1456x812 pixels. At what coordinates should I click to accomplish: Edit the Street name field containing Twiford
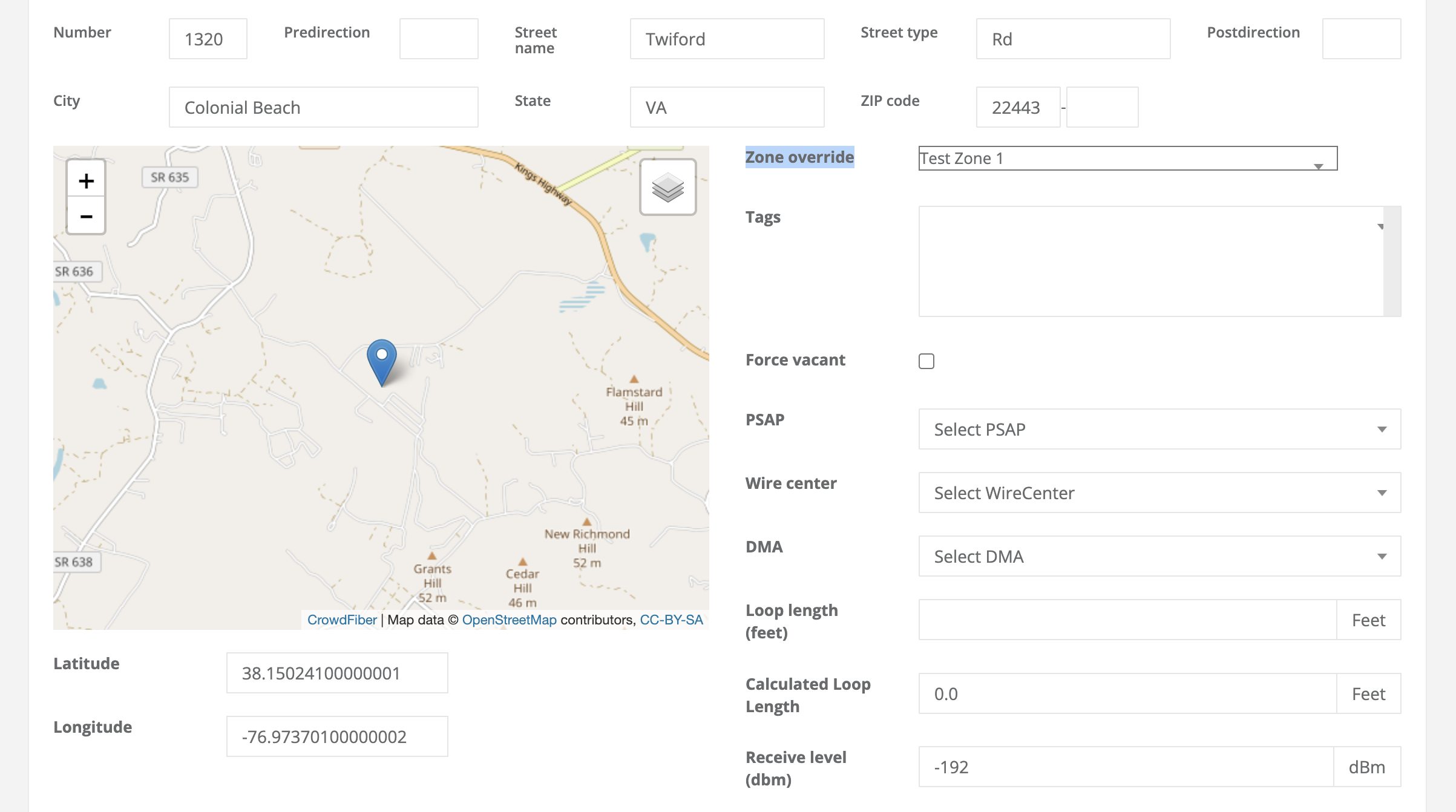[x=726, y=39]
